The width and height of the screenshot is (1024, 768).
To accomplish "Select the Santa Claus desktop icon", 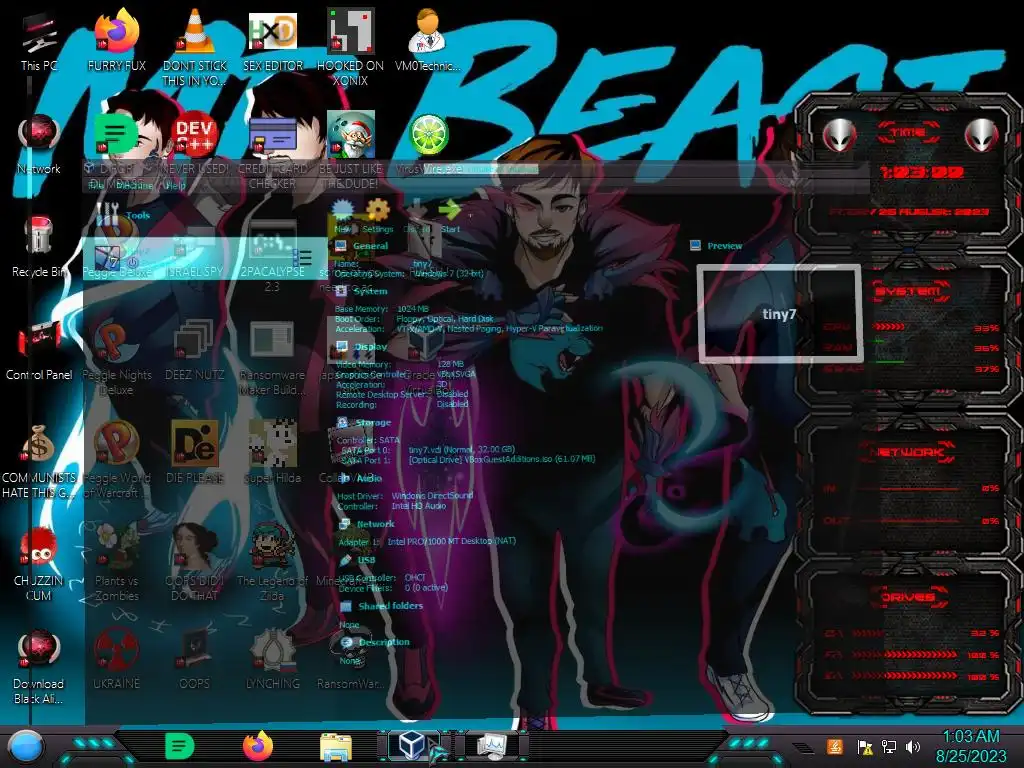I will [x=351, y=134].
